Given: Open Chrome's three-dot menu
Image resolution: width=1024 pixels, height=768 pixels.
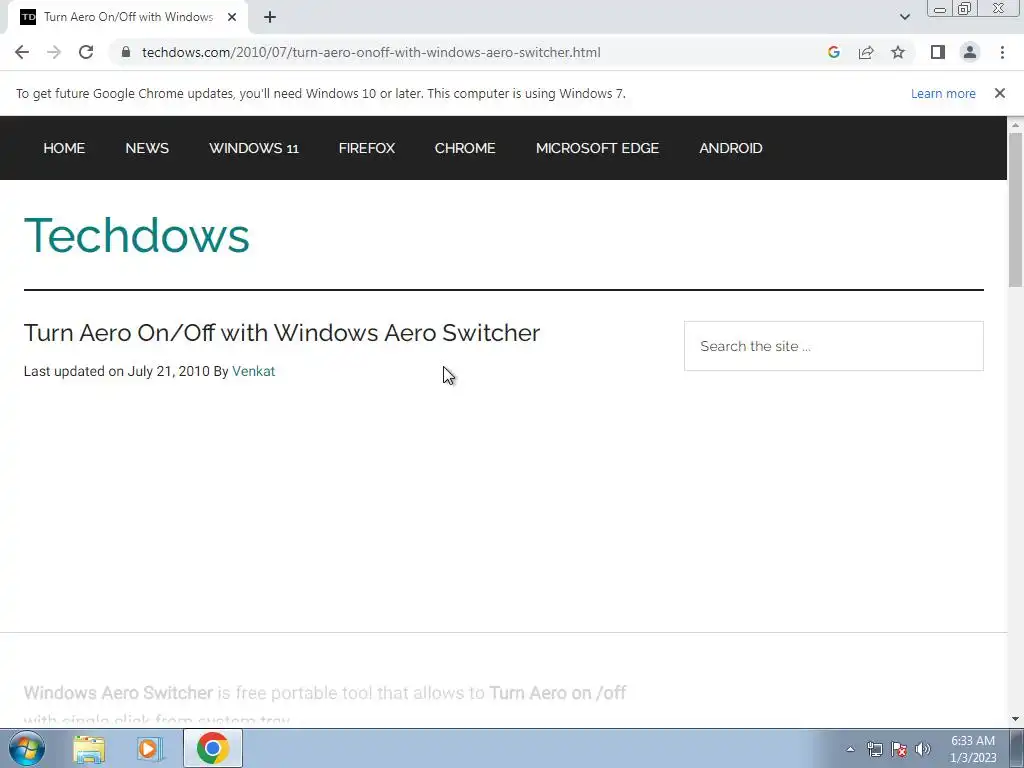Looking at the screenshot, I should (x=1002, y=52).
